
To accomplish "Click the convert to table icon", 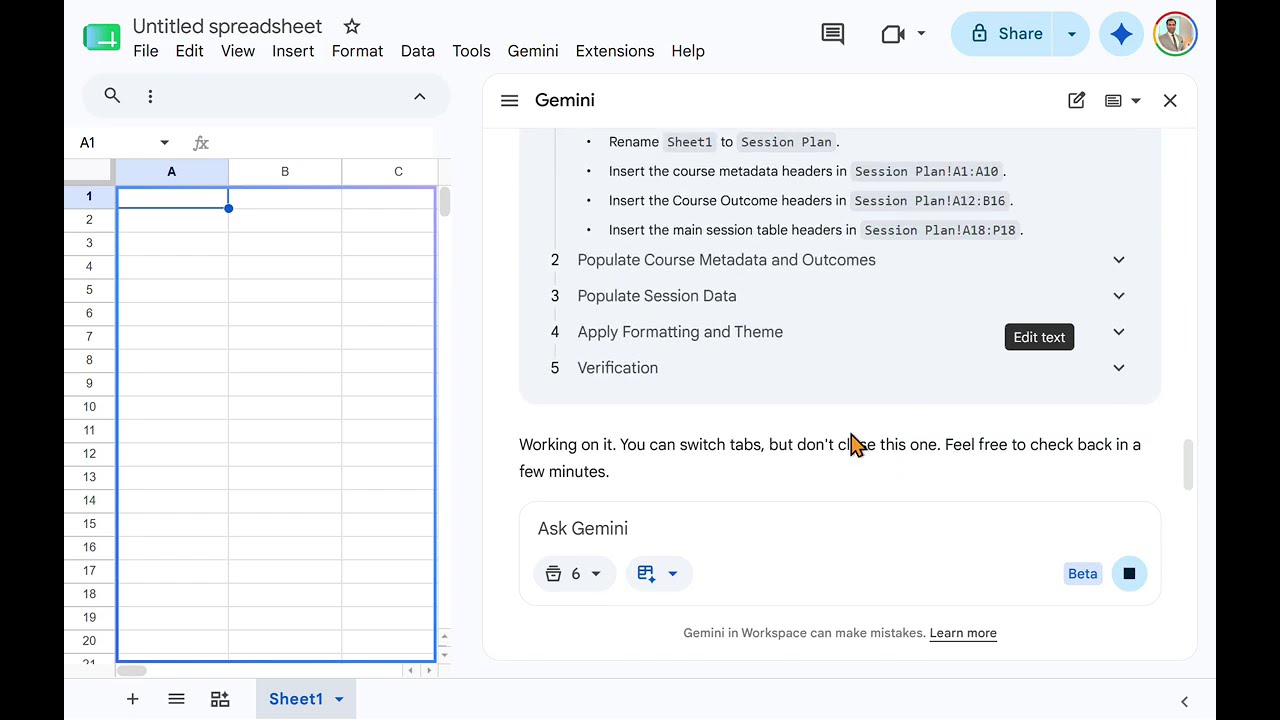I will 220,699.
